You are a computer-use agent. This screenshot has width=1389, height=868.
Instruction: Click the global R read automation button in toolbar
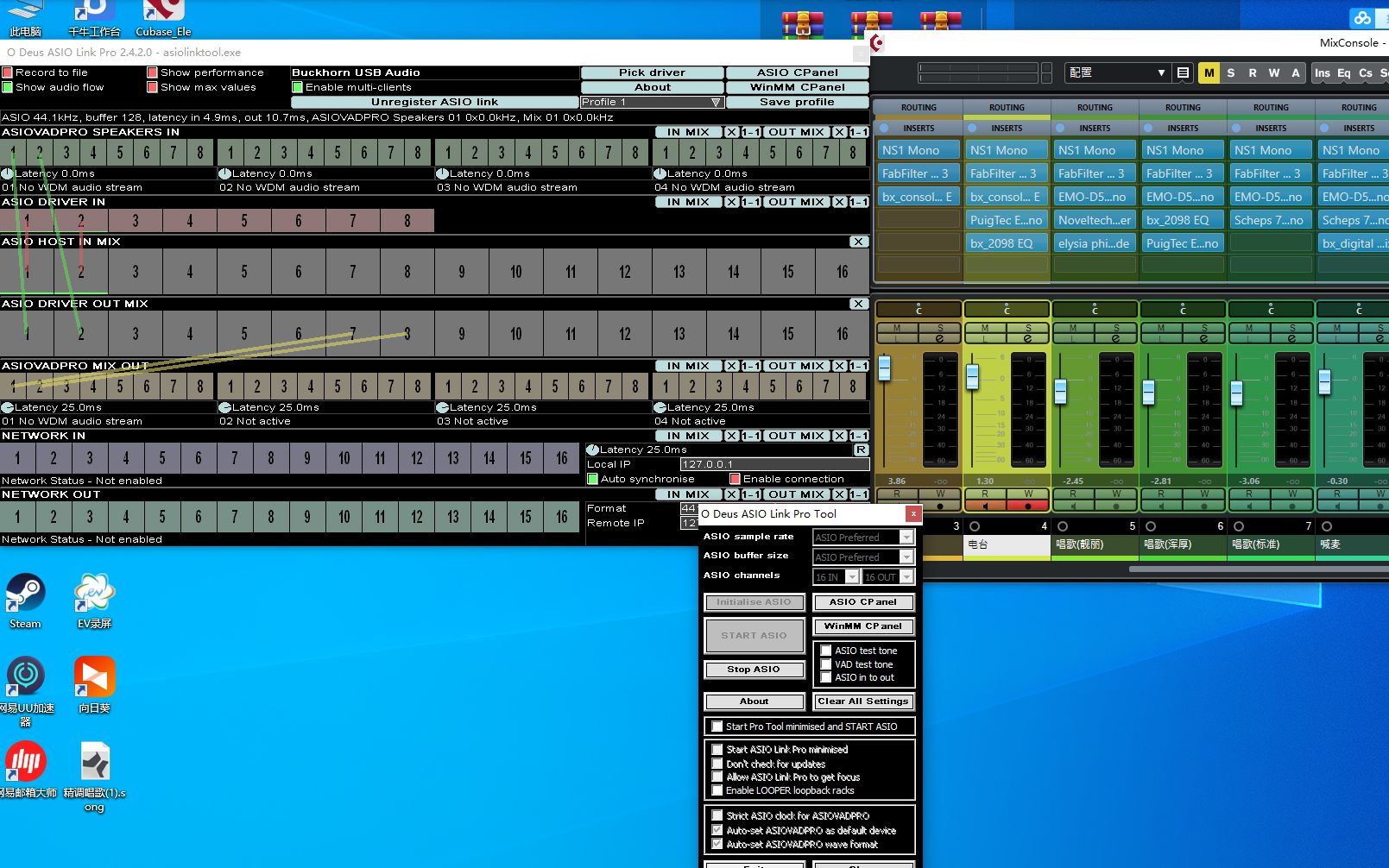coord(1253,73)
